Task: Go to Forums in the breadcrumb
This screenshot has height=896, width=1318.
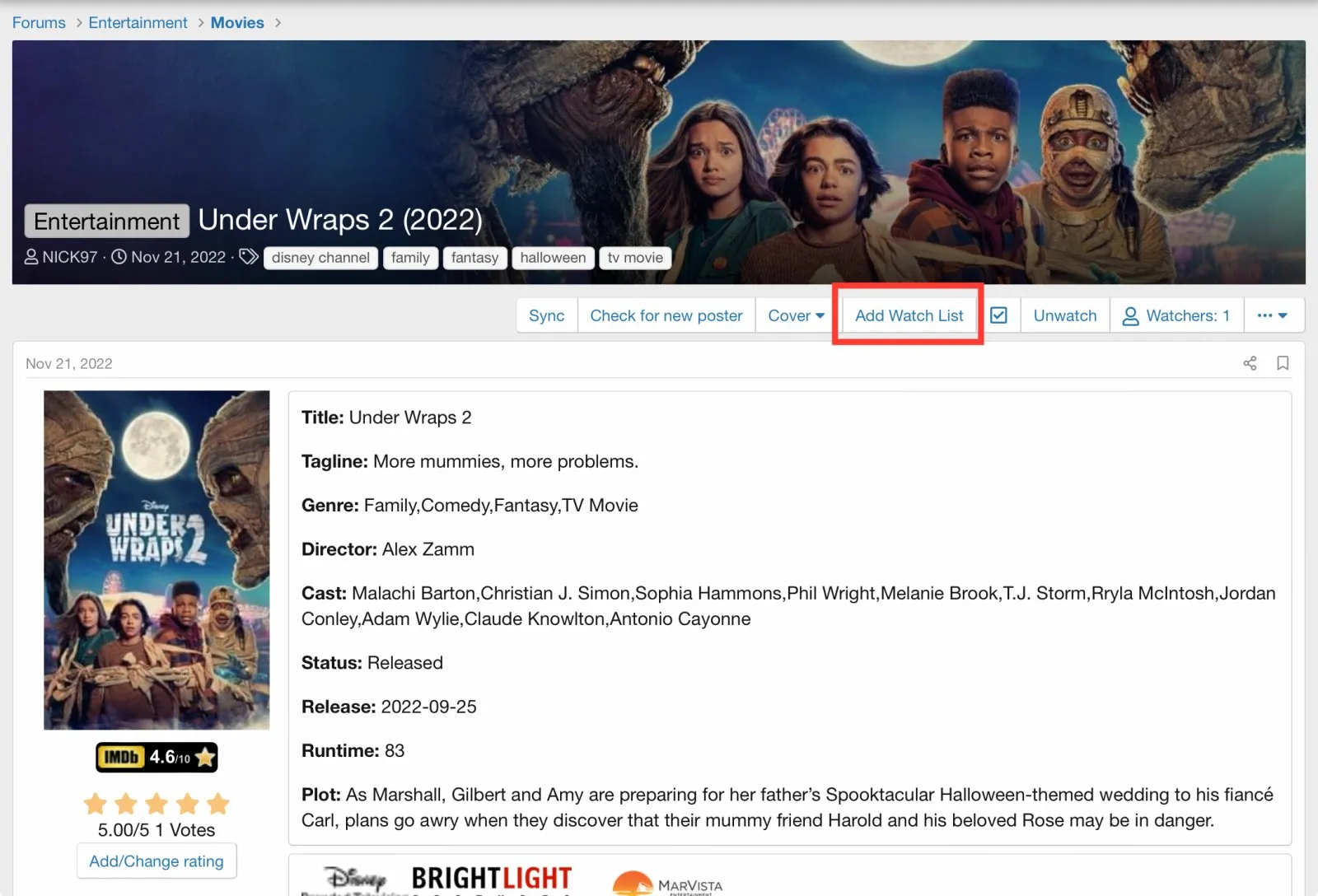Action: [x=39, y=22]
